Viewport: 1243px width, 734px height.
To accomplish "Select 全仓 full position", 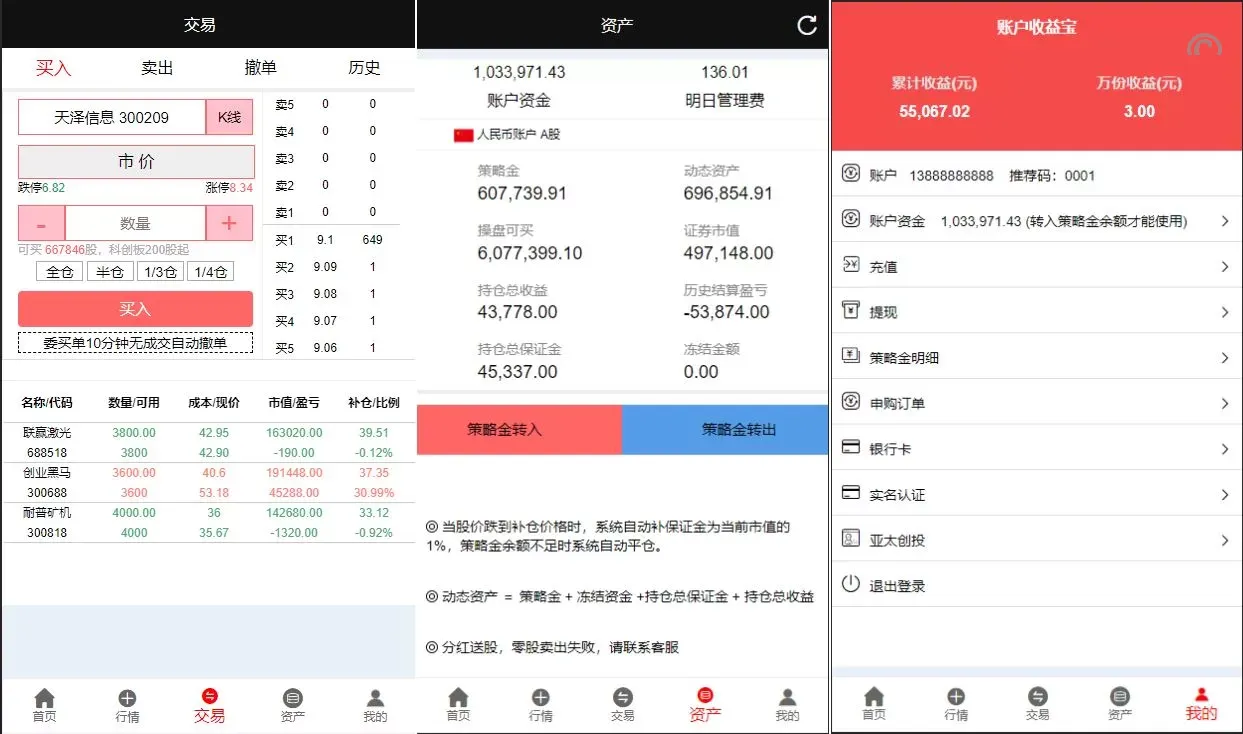I will click(60, 272).
